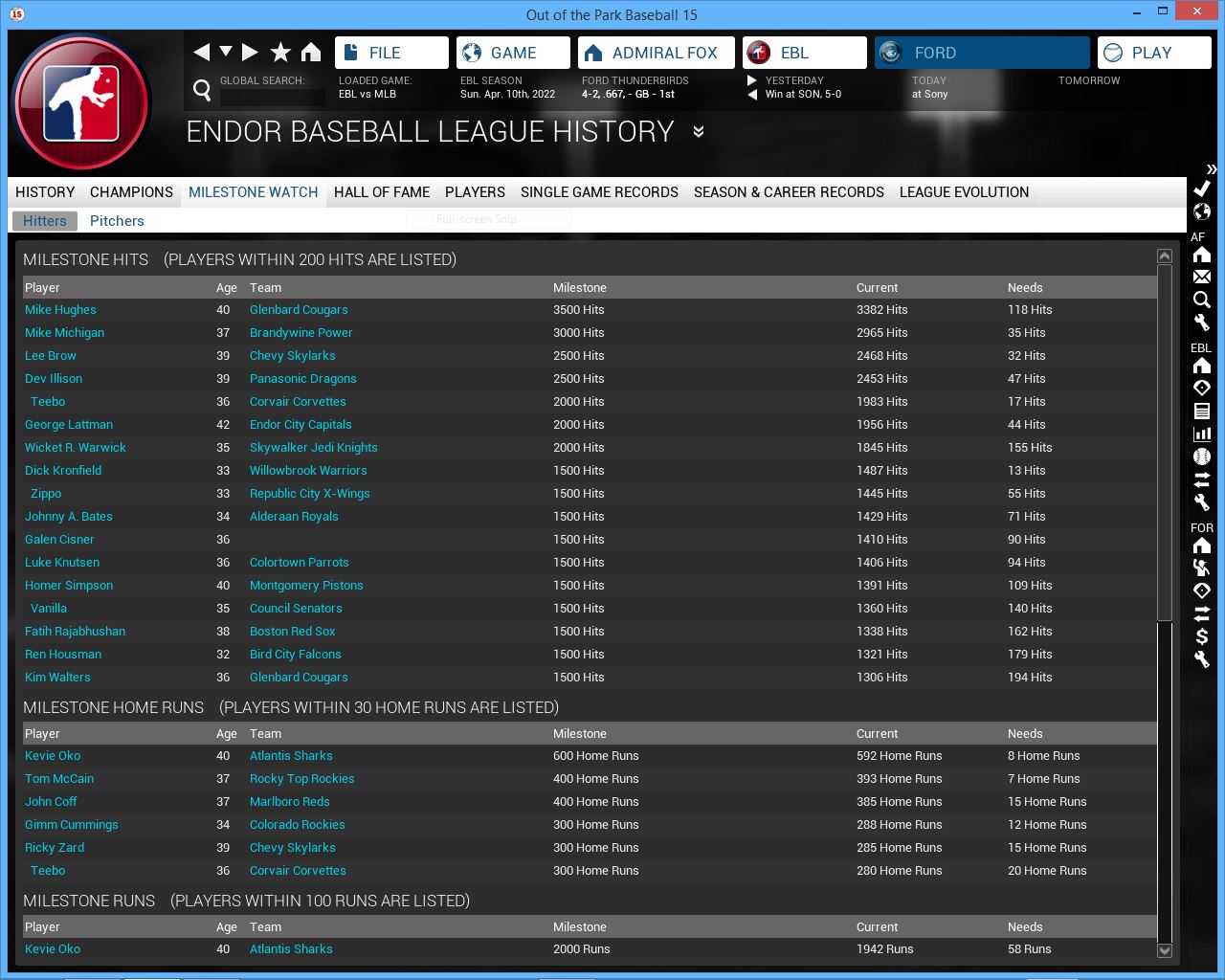Switch to the Hall of Fame tab
Screen dimensions: 1225x980
pos(381,192)
